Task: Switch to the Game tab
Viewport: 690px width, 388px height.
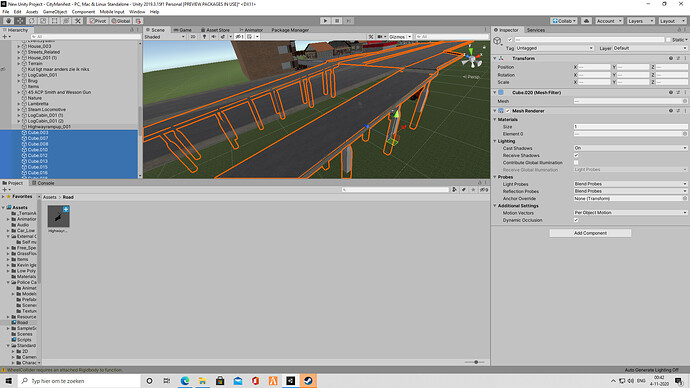Action: pos(182,30)
